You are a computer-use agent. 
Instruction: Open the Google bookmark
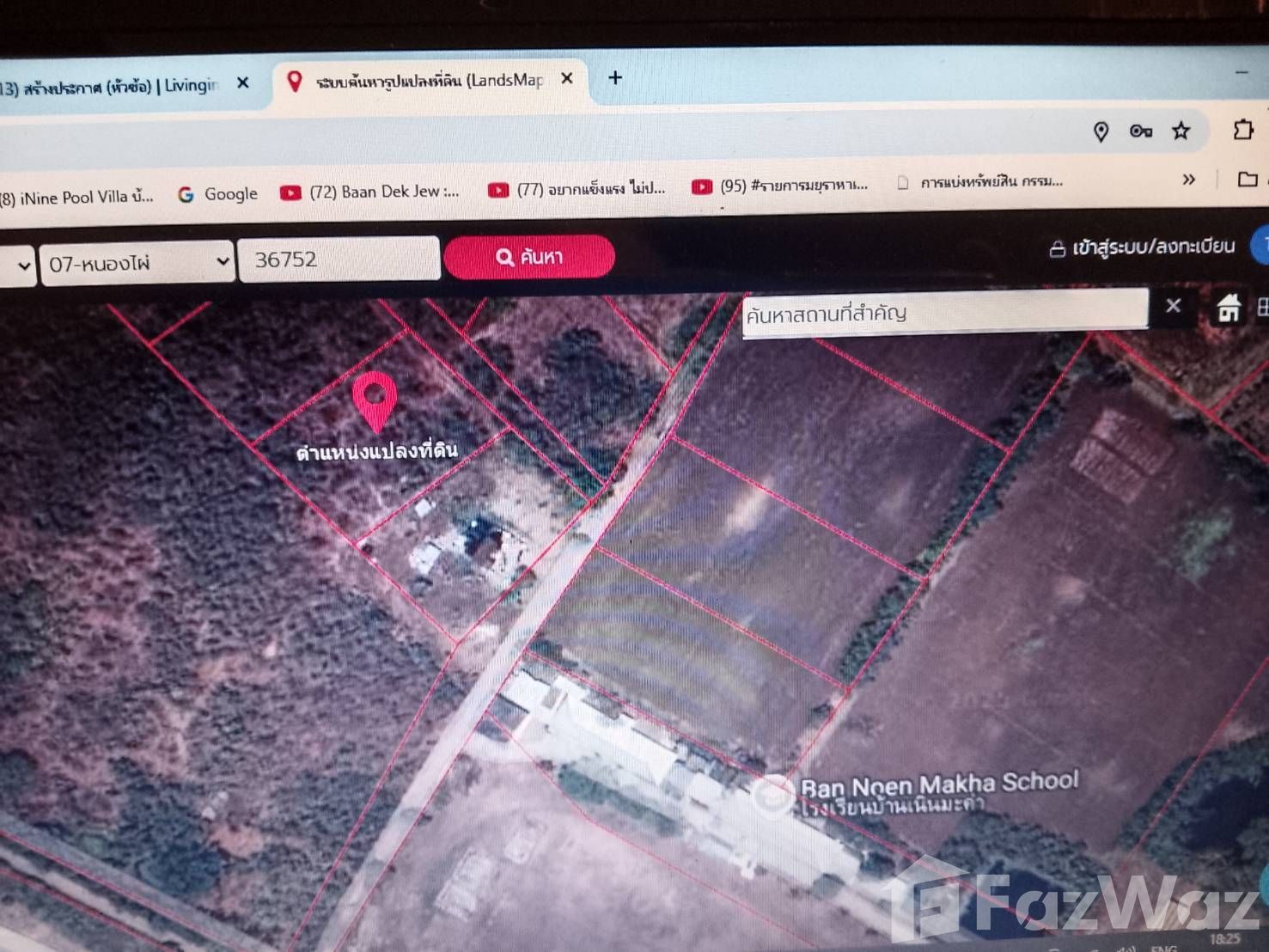[x=218, y=194]
